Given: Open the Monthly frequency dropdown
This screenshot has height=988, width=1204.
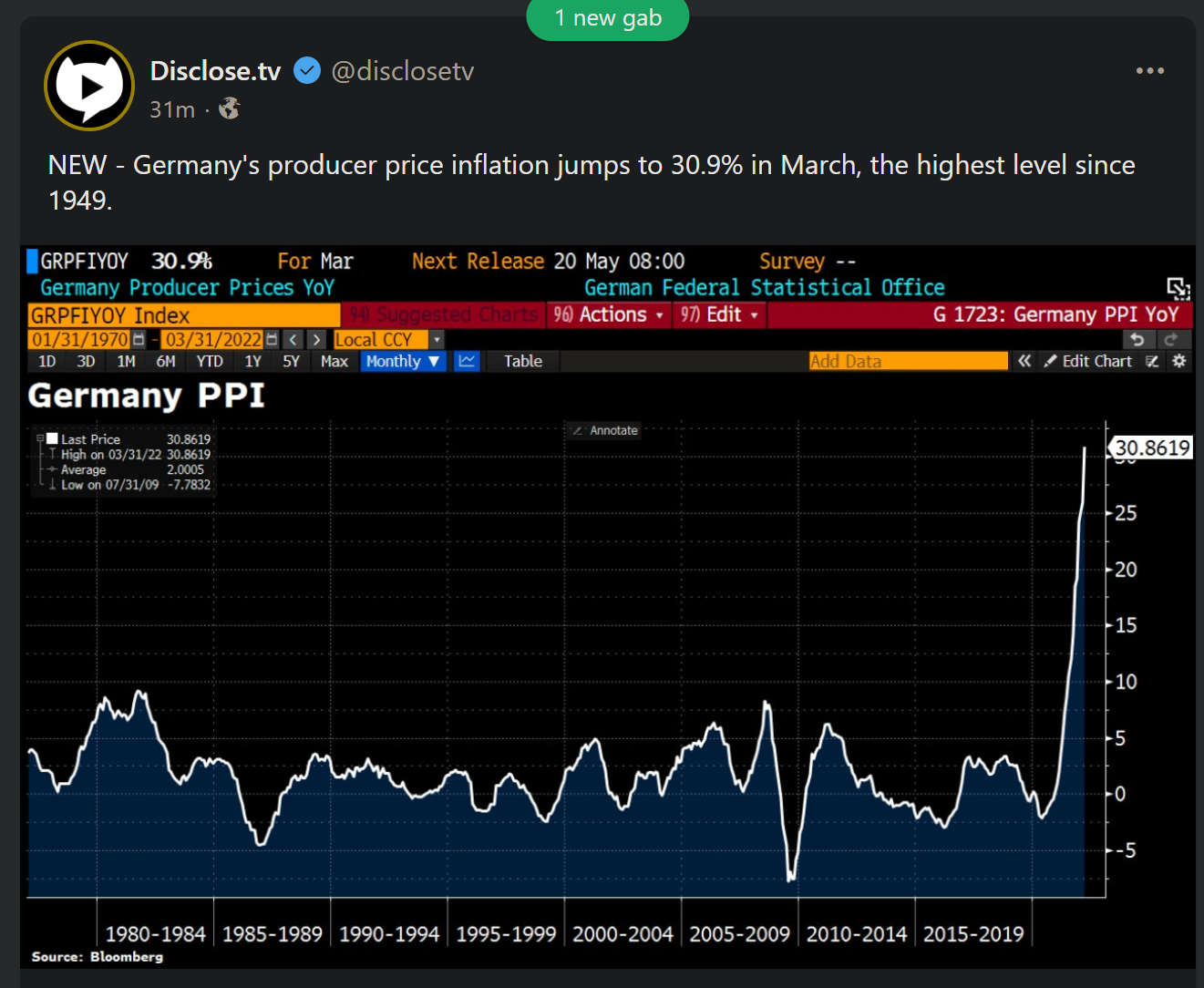Looking at the screenshot, I should (403, 361).
